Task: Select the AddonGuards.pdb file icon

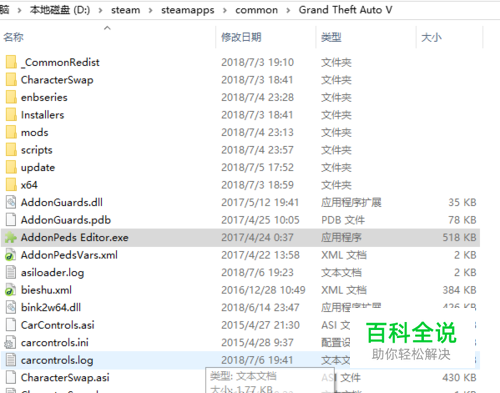Action: [11, 220]
